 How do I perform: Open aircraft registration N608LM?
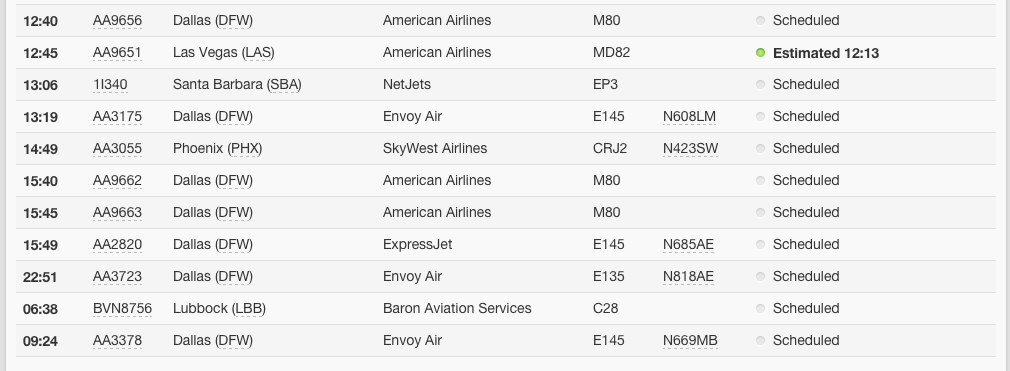689,117
